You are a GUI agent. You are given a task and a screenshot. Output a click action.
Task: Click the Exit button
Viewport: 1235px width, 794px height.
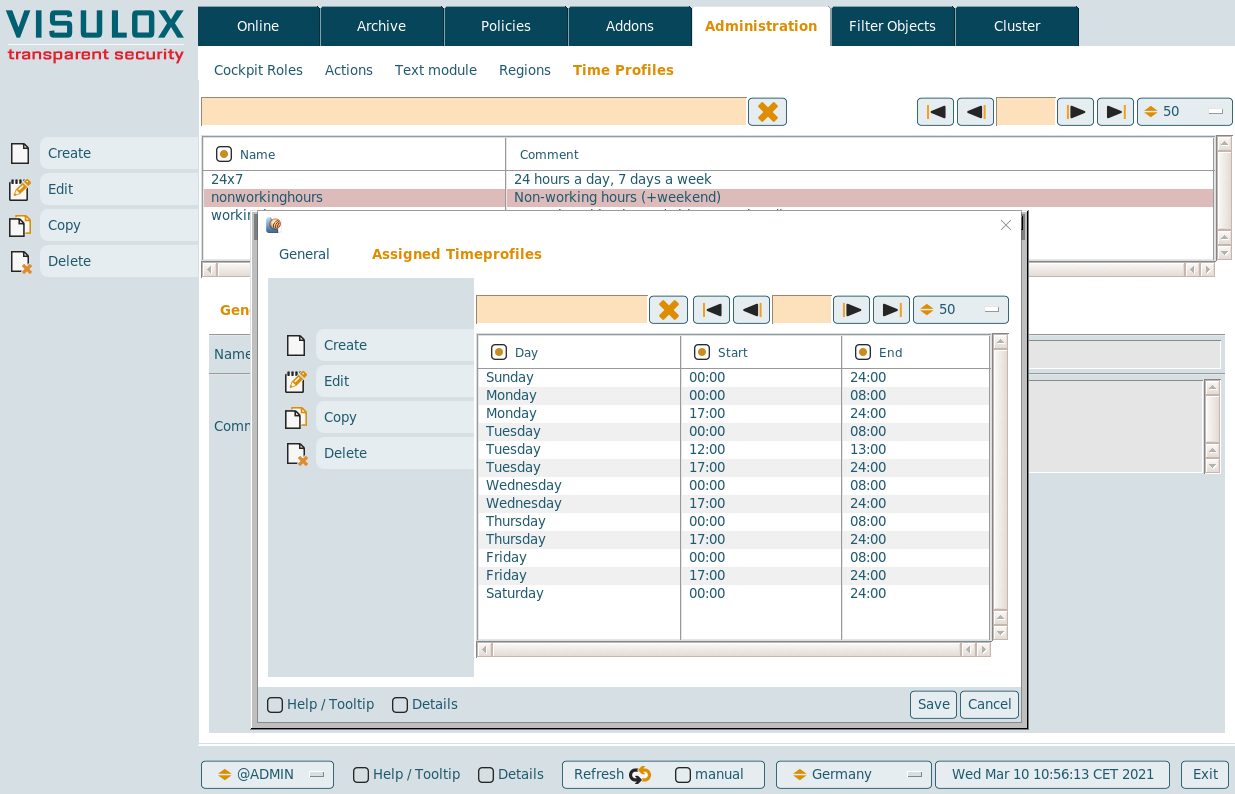coord(1205,774)
